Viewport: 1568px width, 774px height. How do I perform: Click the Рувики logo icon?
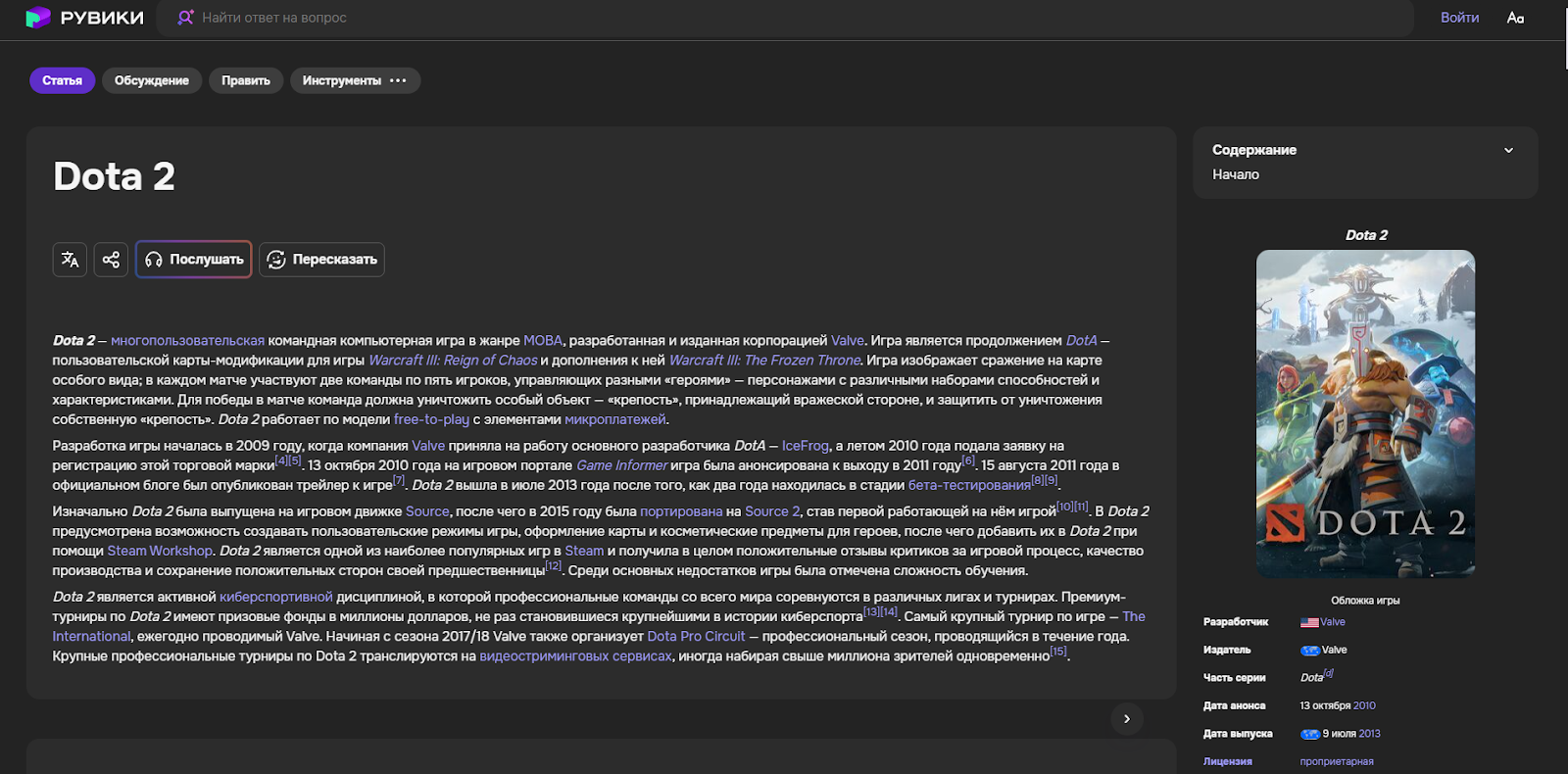(x=37, y=18)
